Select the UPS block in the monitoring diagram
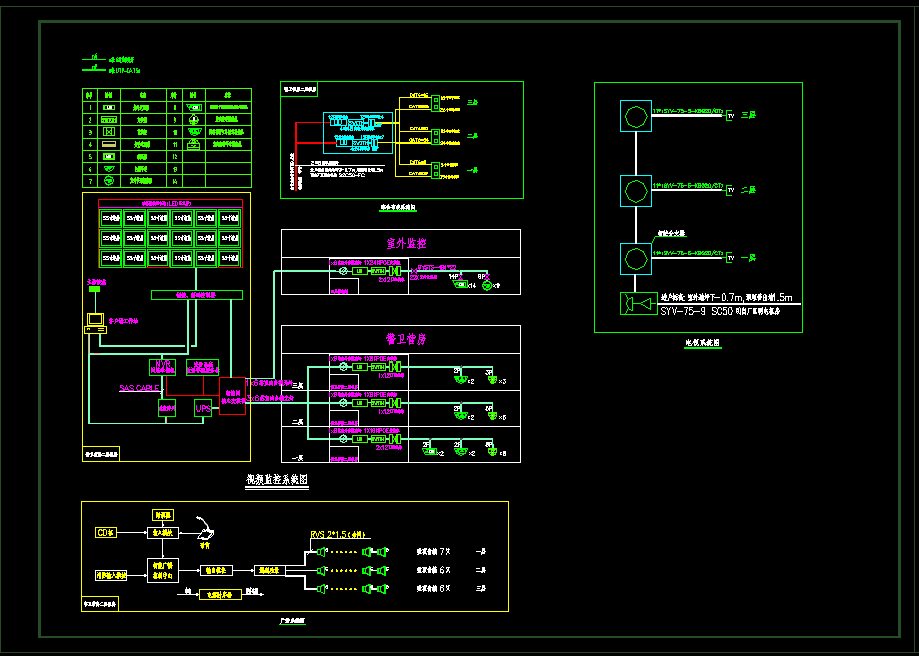 (203, 408)
